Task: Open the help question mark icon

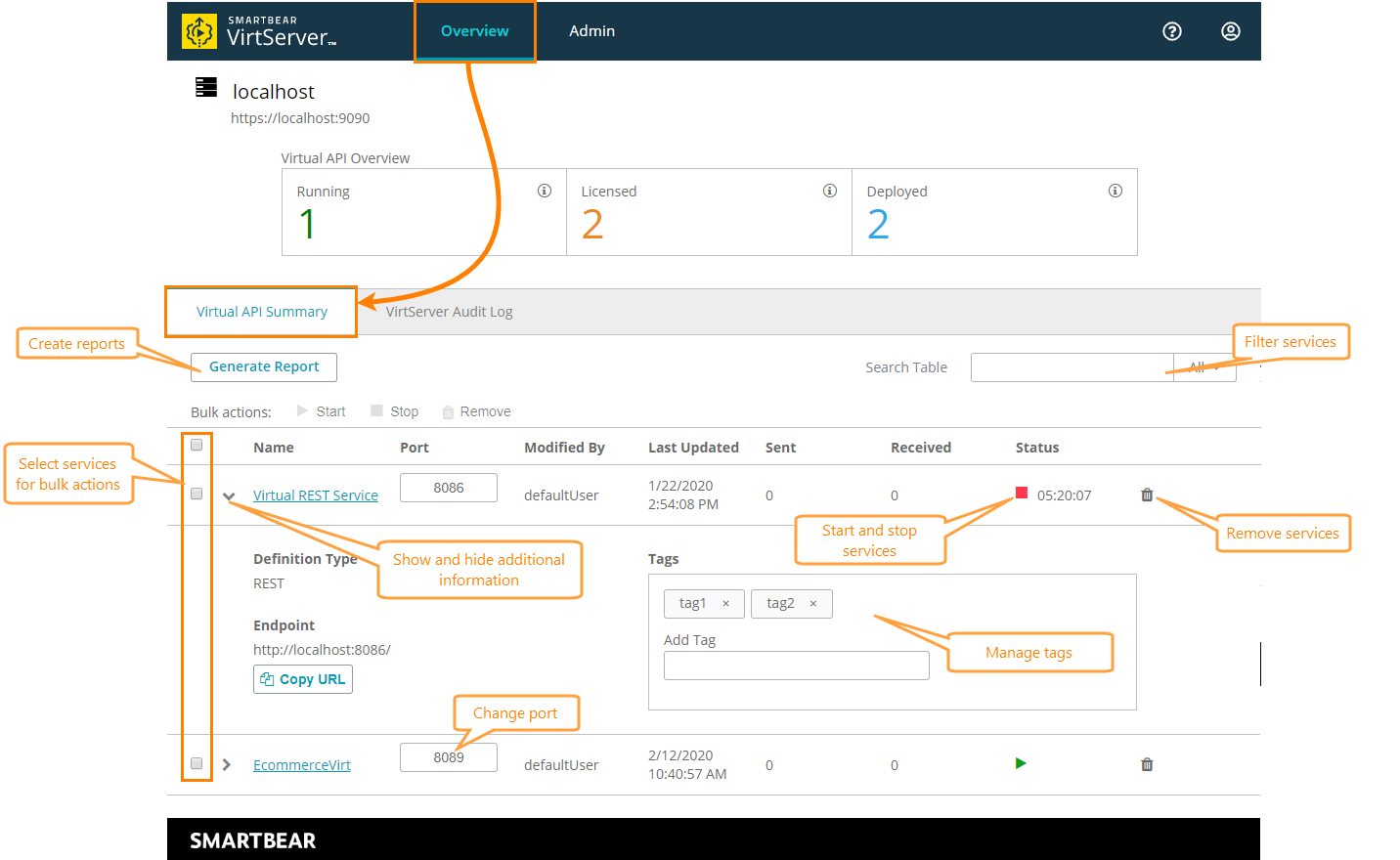Action: pos(1171,31)
